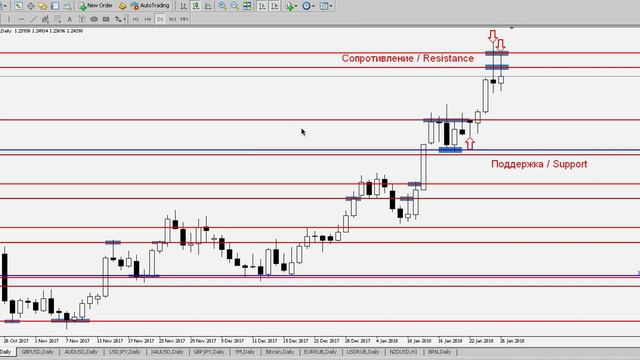
Task: Switch timeframe to W1
Action: coord(172,19)
